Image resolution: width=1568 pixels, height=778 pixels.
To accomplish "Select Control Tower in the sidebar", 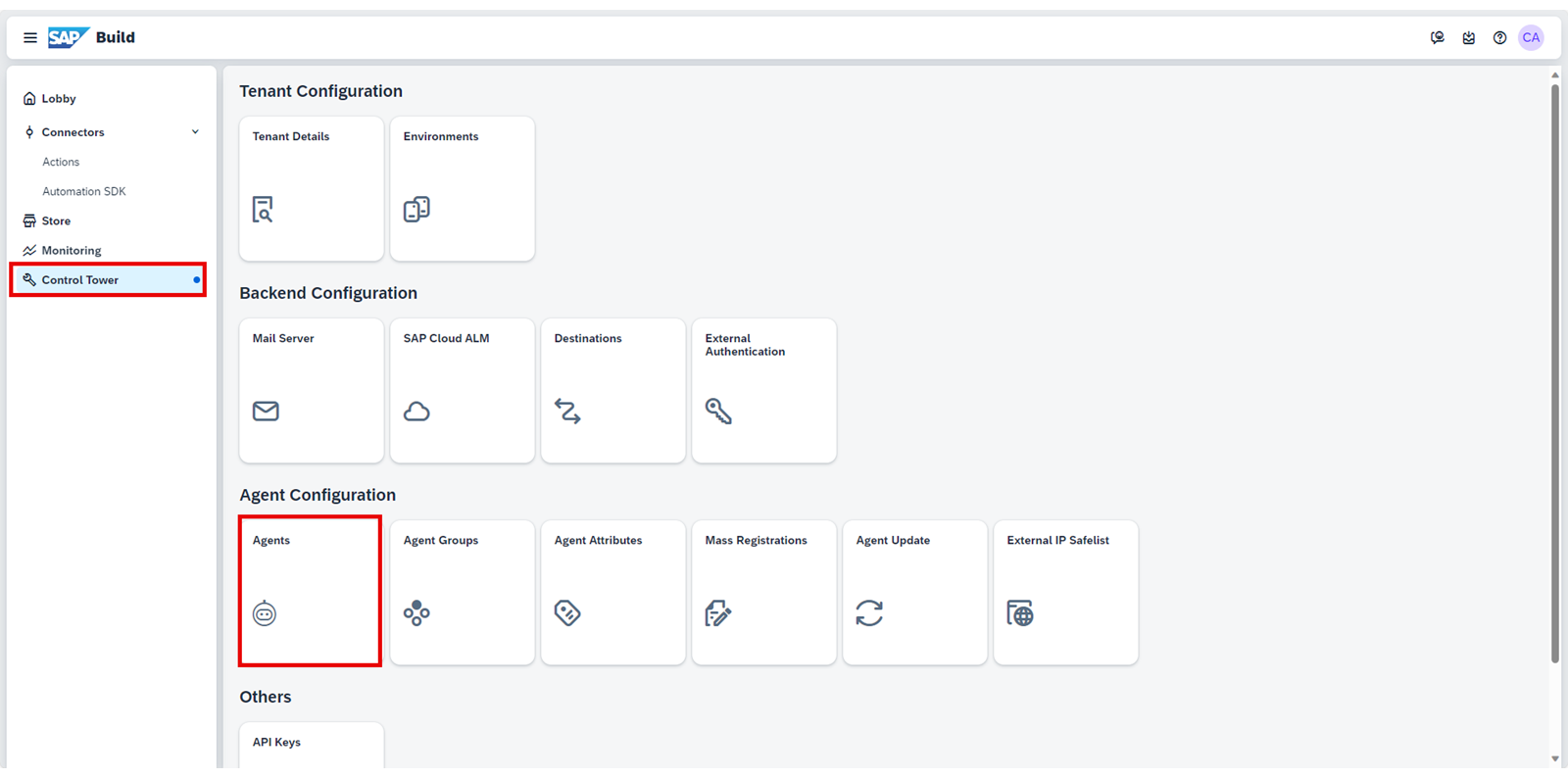I will [108, 279].
